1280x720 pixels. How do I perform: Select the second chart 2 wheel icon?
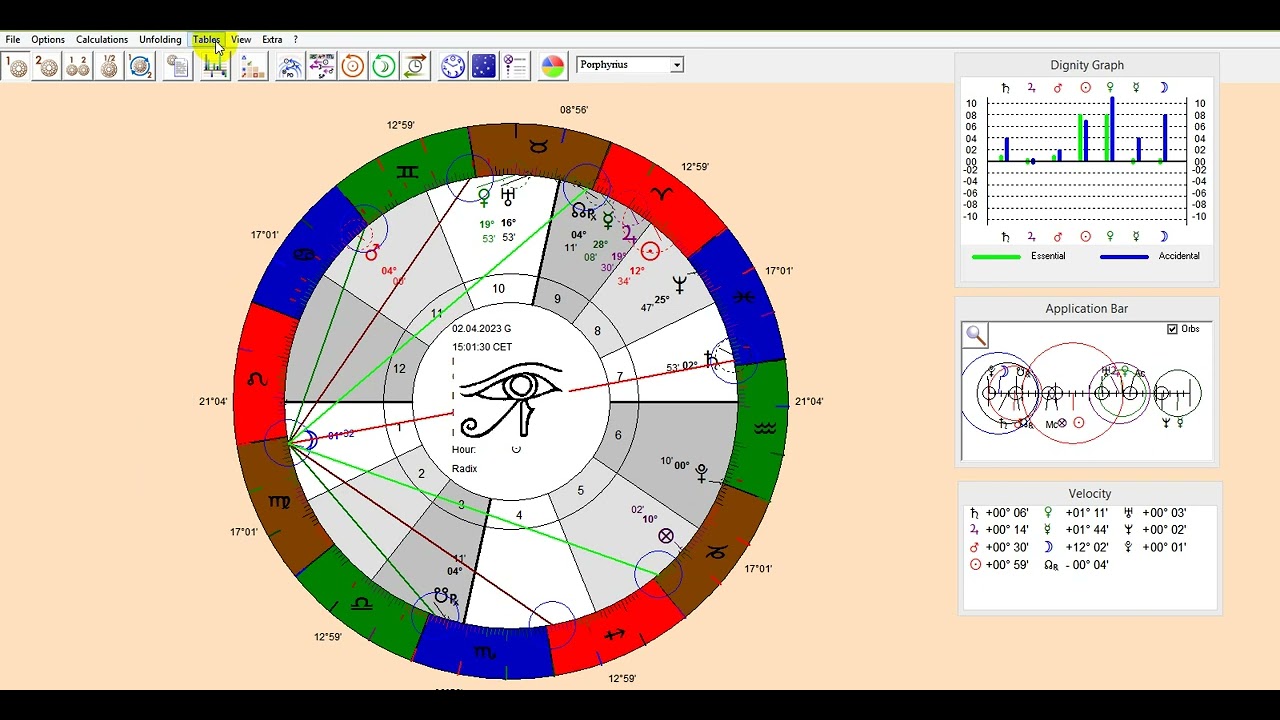tap(47, 67)
